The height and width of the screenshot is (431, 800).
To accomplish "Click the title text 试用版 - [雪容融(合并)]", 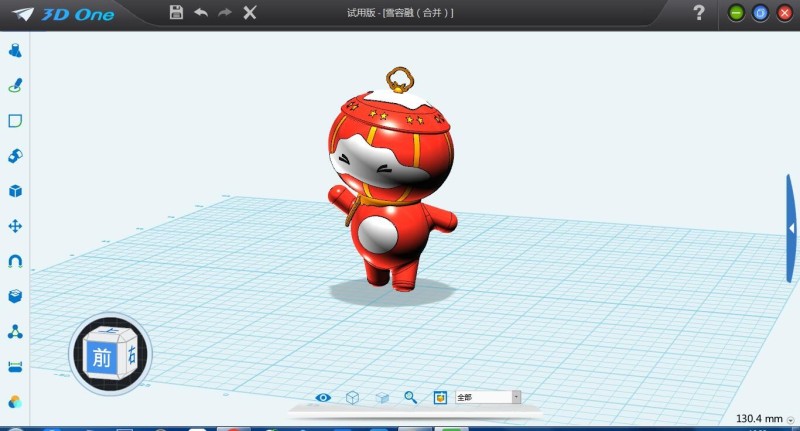I will (x=400, y=13).
